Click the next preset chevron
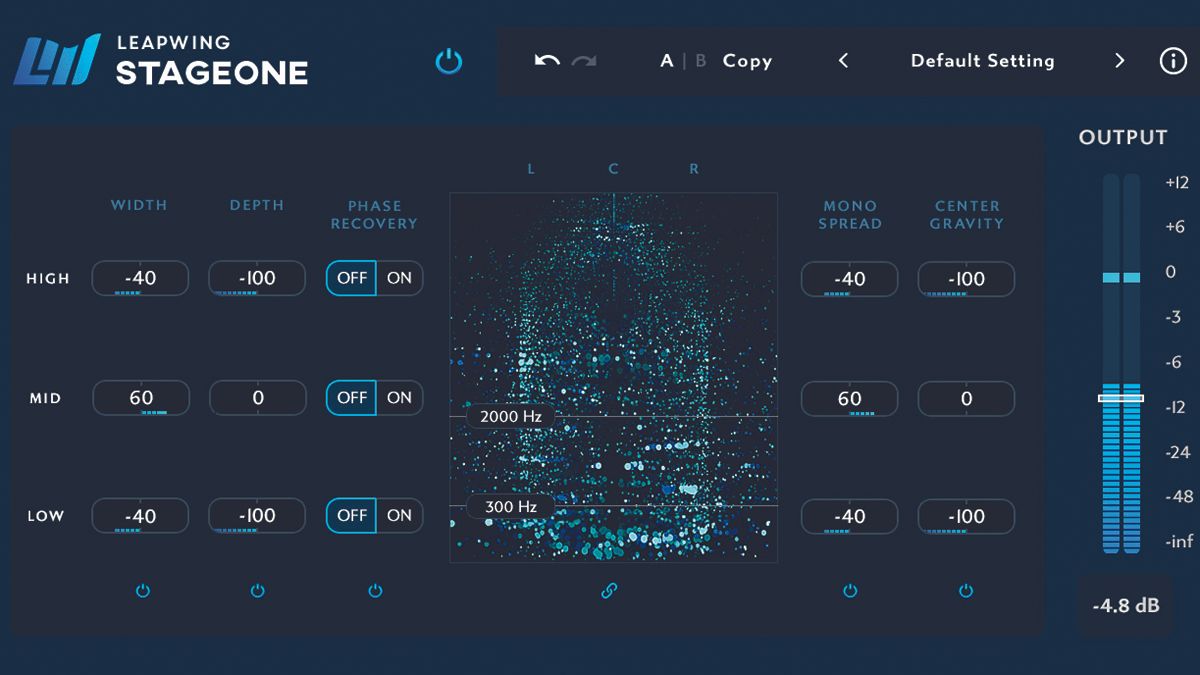Screen dimensions: 1200x675 click(x=1120, y=61)
